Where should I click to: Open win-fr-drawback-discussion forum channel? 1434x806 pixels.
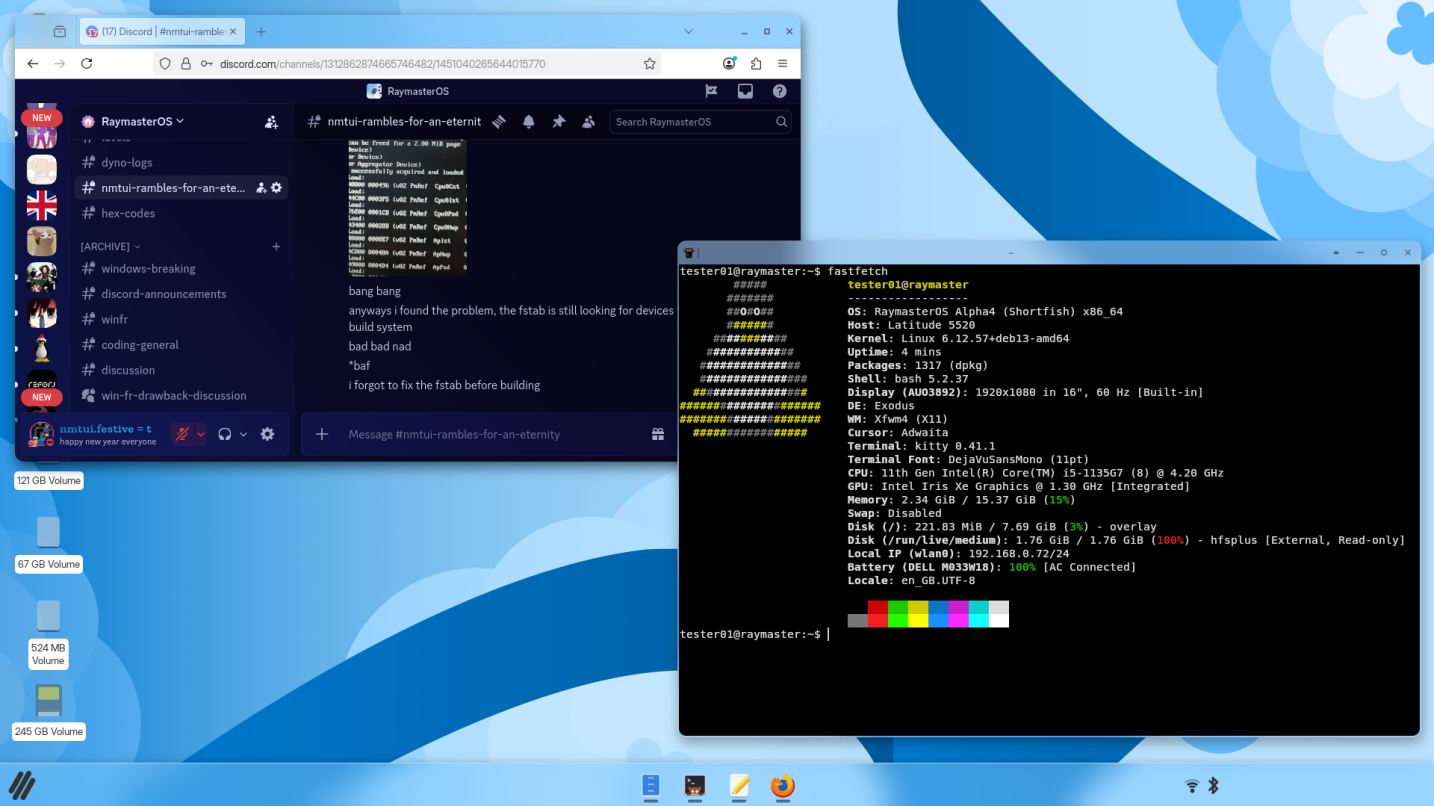pos(181,396)
